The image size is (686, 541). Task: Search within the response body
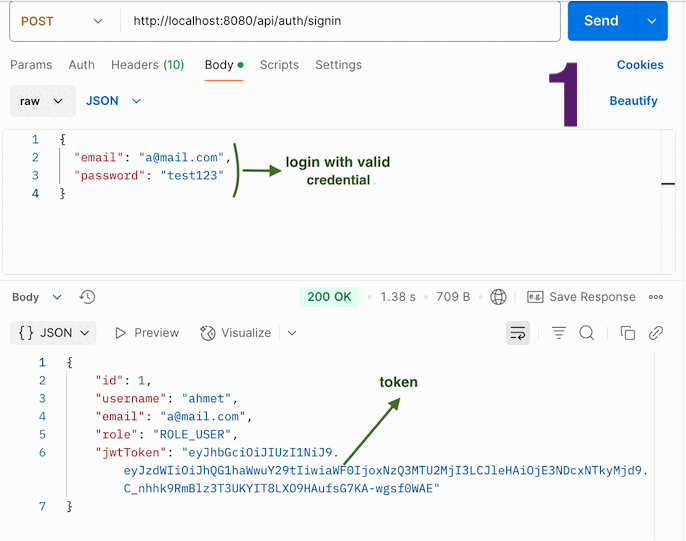(x=587, y=333)
